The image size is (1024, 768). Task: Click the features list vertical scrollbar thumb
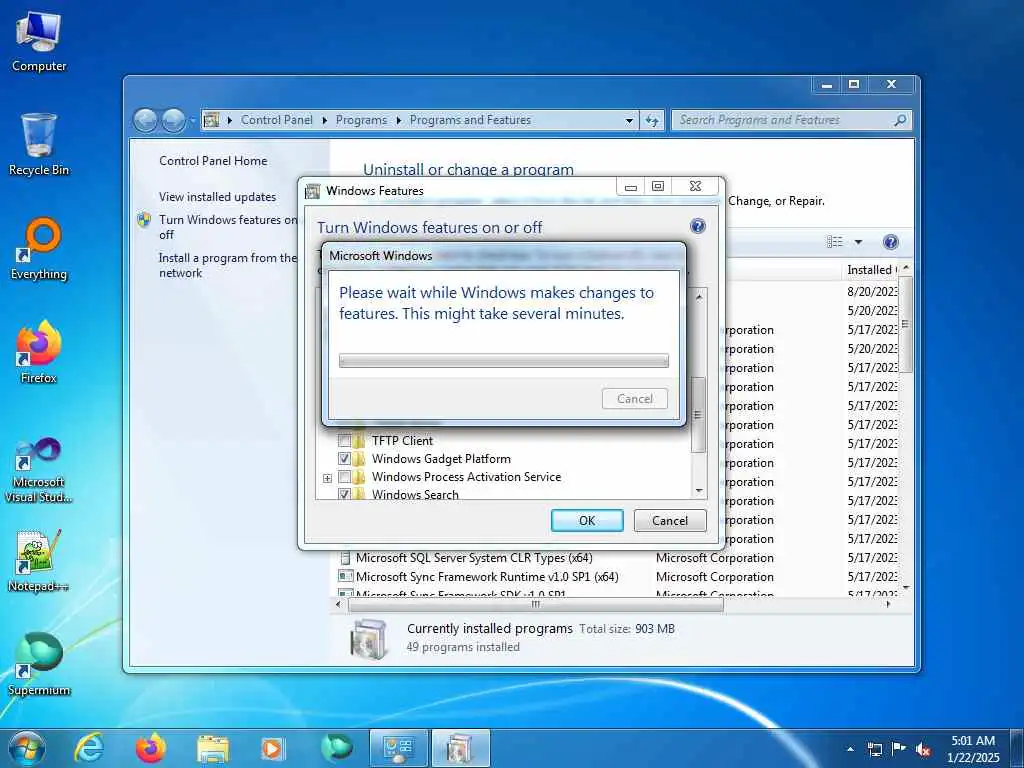click(698, 414)
